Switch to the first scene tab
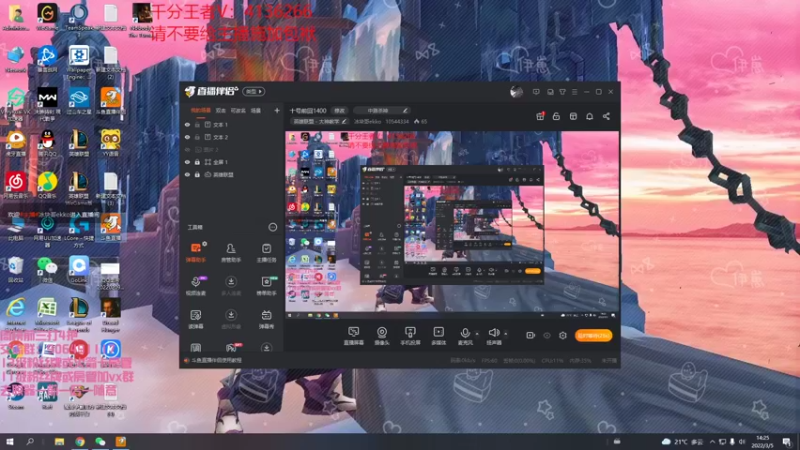The width and height of the screenshot is (800, 450). [x=200, y=110]
